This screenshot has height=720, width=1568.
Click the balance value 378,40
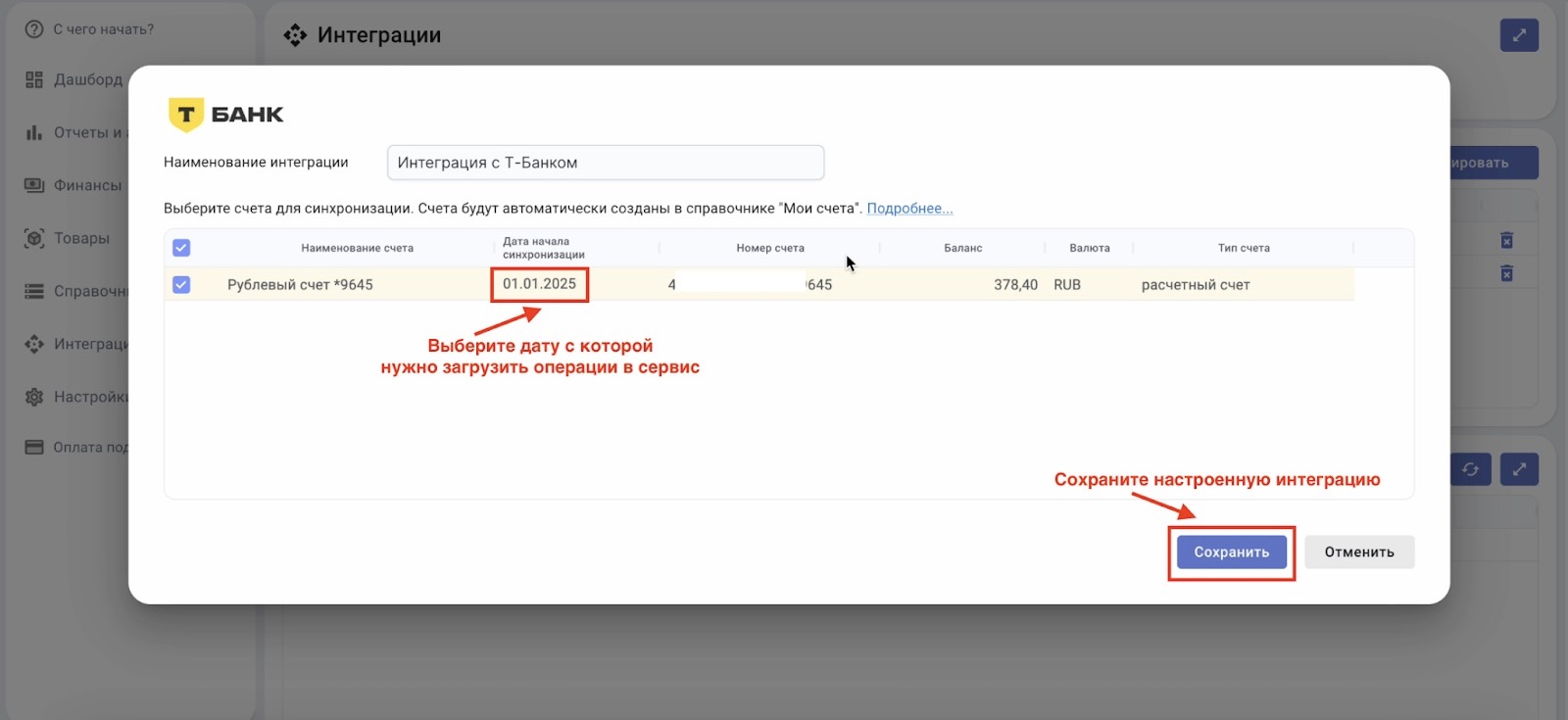point(1015,284)
